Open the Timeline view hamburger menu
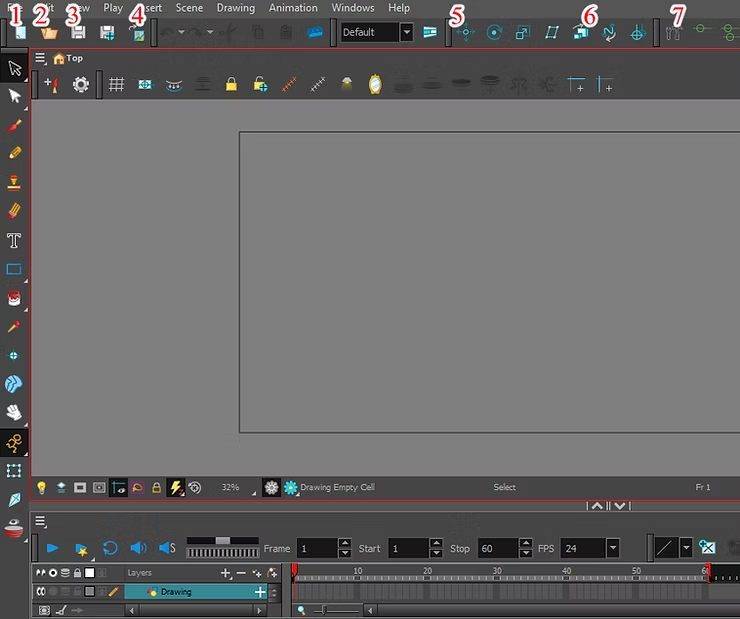This screenshot has height=619, width=740. pyautogui.click(x=41, y=521)
